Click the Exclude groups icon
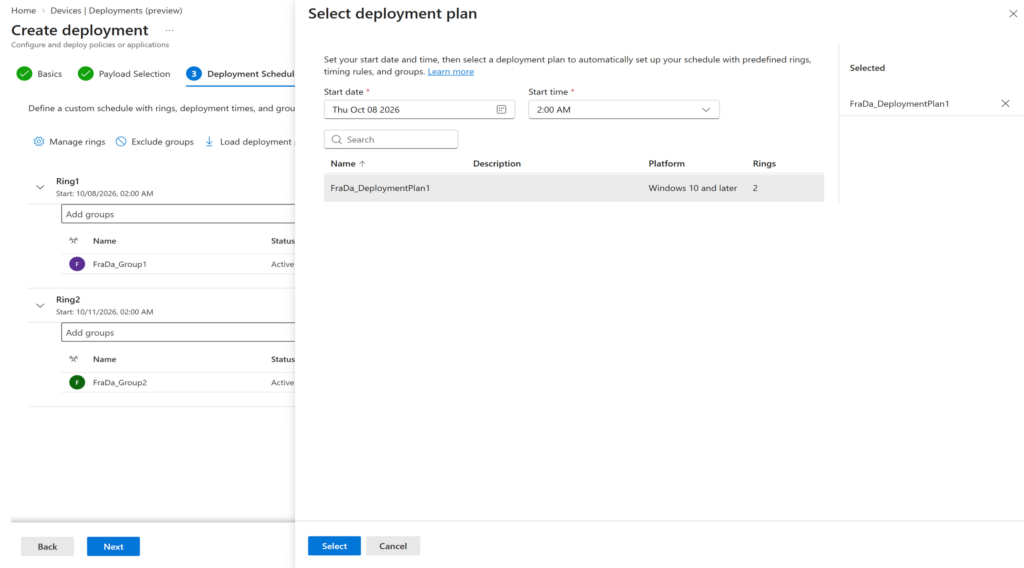The height and width of the screenshot is (568, 1024). 121,142
